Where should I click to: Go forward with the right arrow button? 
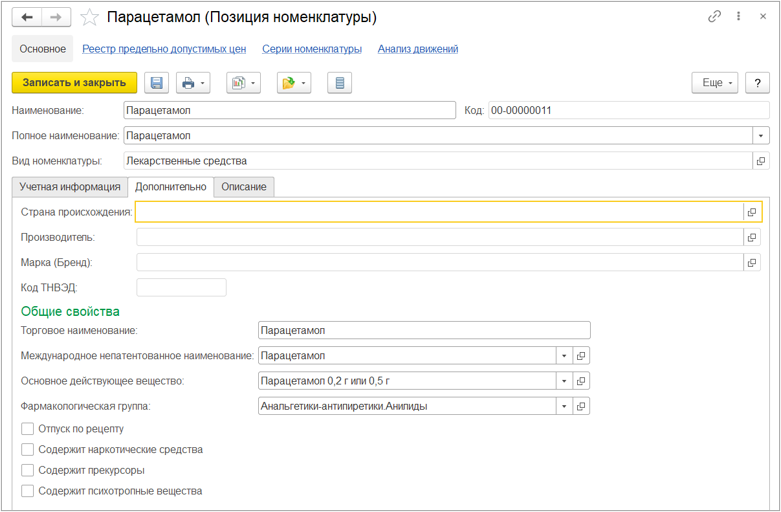click(x=56, y=17)
